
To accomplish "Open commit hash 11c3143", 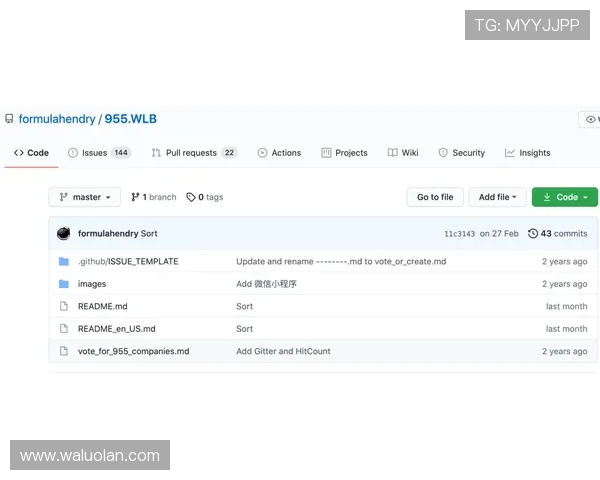I will coord(458,233).
